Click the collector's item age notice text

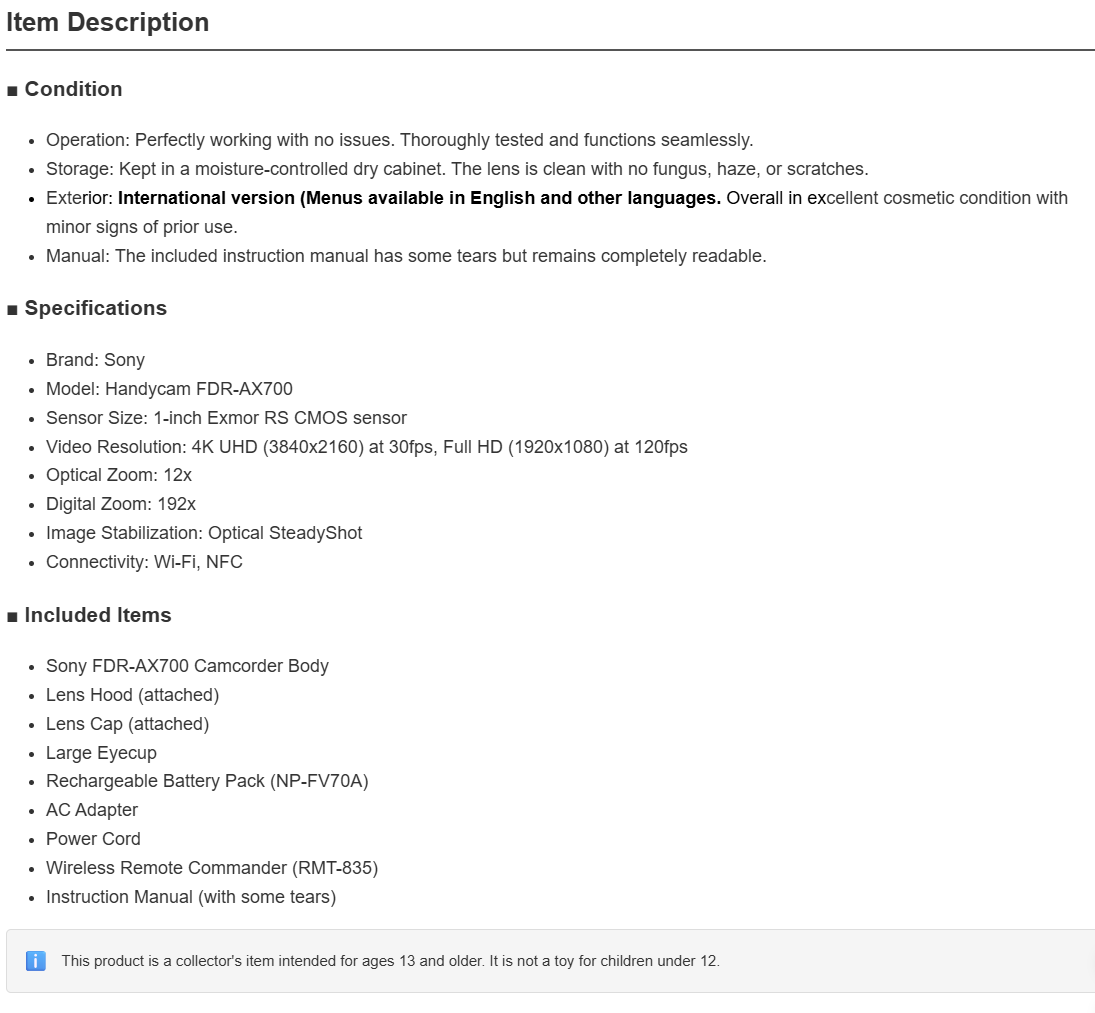pos(390,961)
